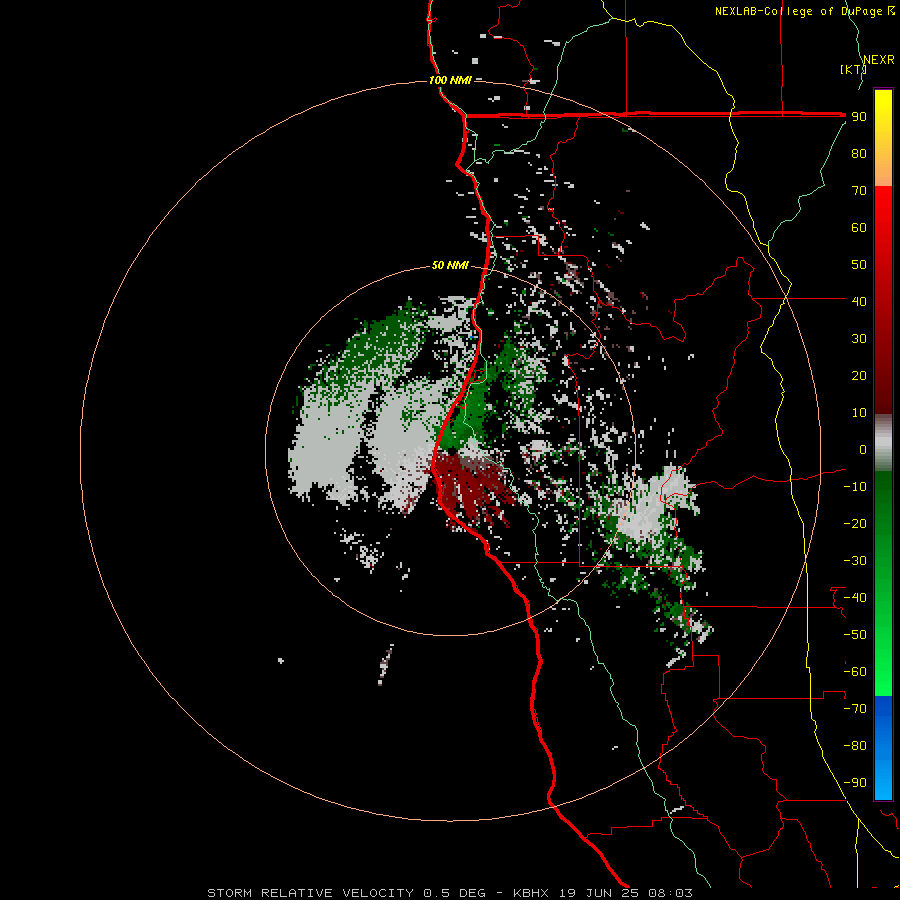Click the positive 90 scale value
900x900 pixels.
tap(859, 117)
